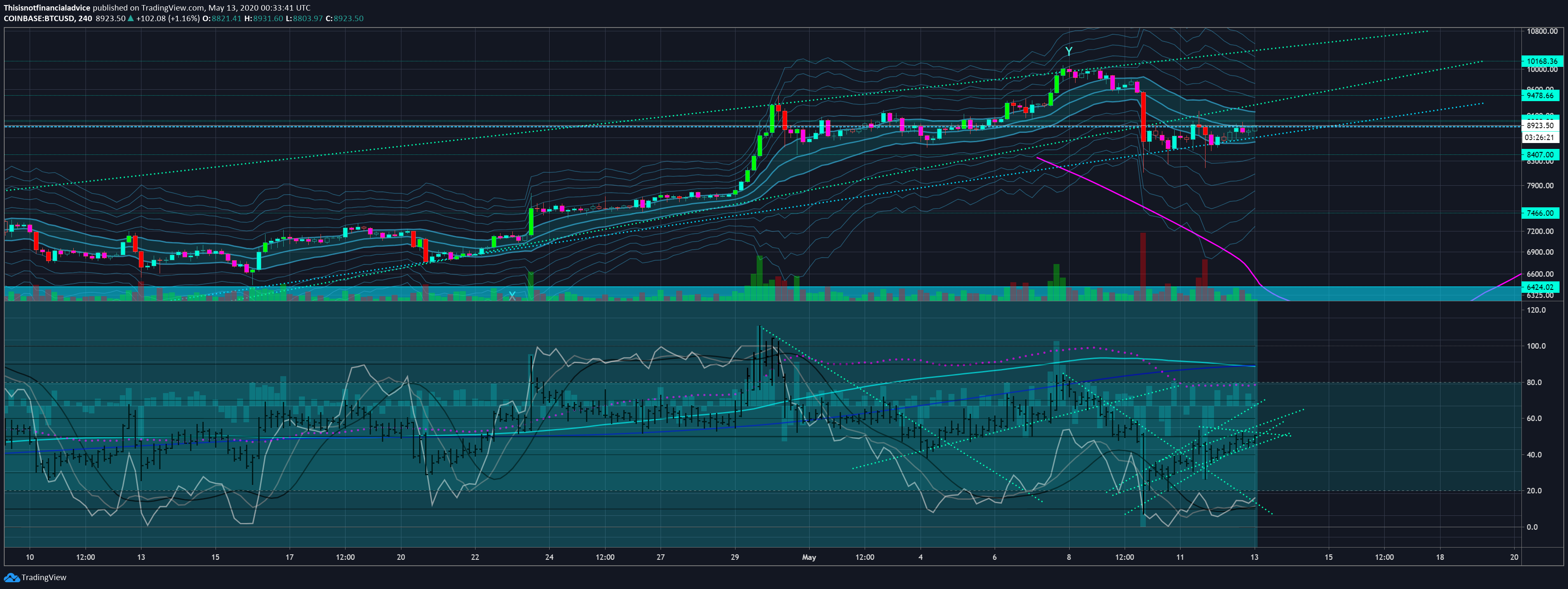
Task: Click the 8407.00 price level tag
Action: 1540,155
